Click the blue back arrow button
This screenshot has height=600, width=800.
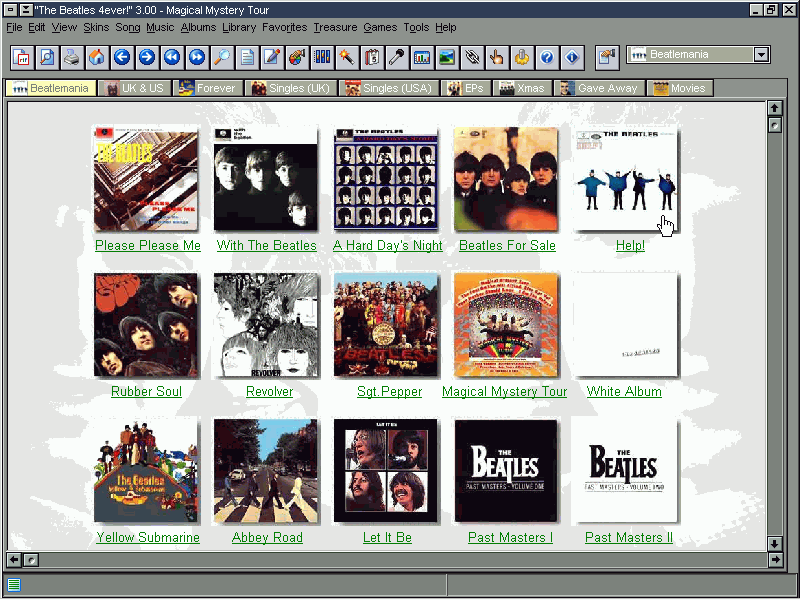pyautogui.click(x=122, y=57)
